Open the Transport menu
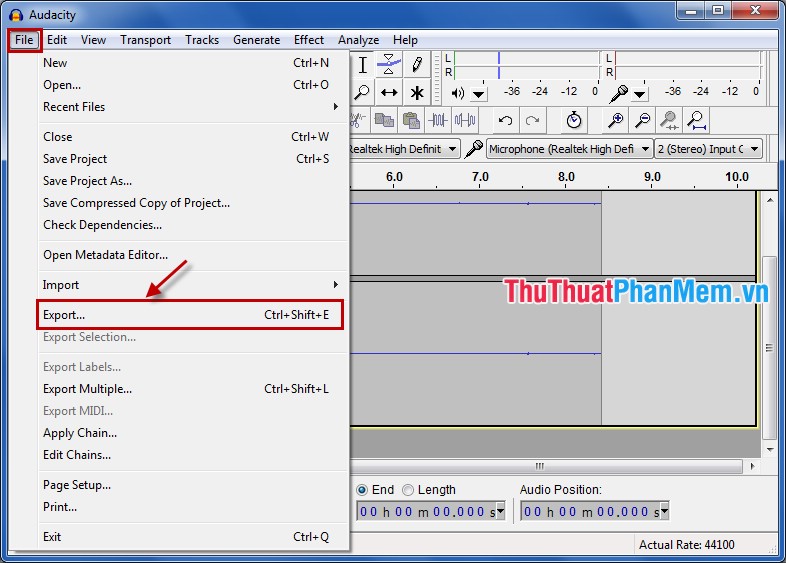The image size is (786, 563). pyautogui.click(x=145, y=40)
